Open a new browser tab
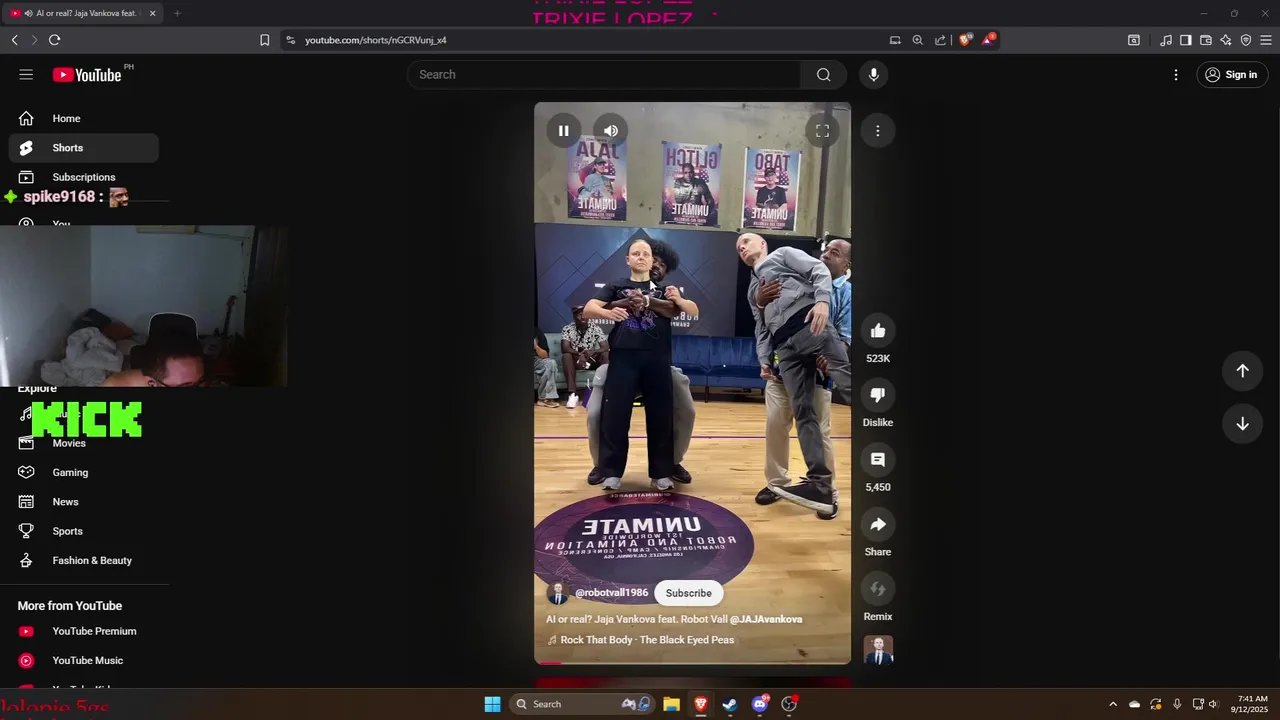The height and width of the screenshot is (720, 1280). click(x=177, y=14)
